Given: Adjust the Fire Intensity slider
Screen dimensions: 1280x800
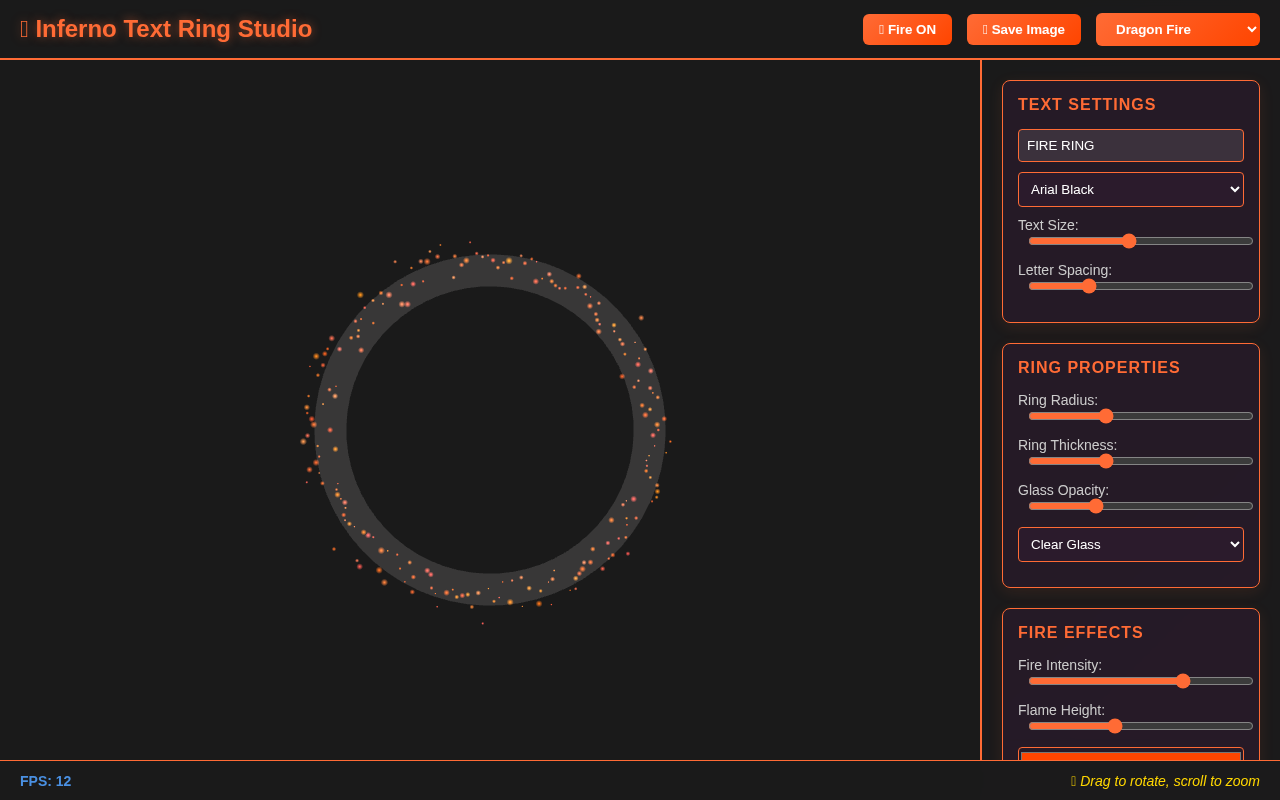Looking at the screenshot, I should (1184, 680).
